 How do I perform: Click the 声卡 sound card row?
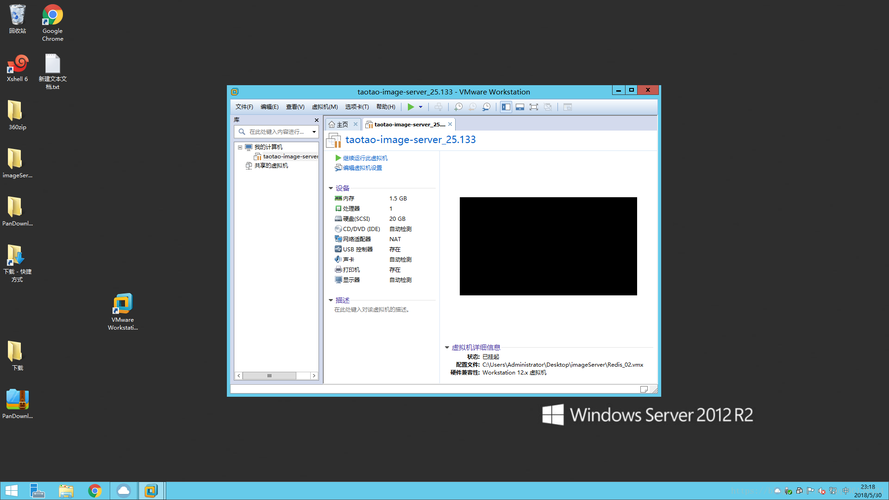click(373, 260)
